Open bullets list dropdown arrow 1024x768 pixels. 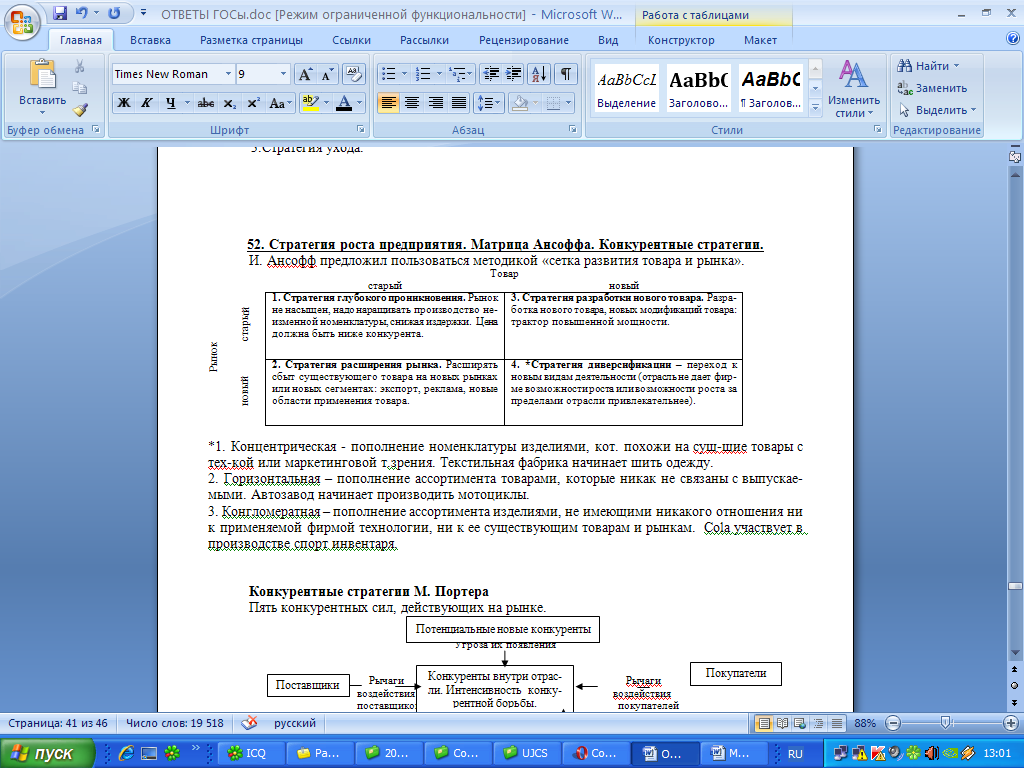tap(404, 74)
